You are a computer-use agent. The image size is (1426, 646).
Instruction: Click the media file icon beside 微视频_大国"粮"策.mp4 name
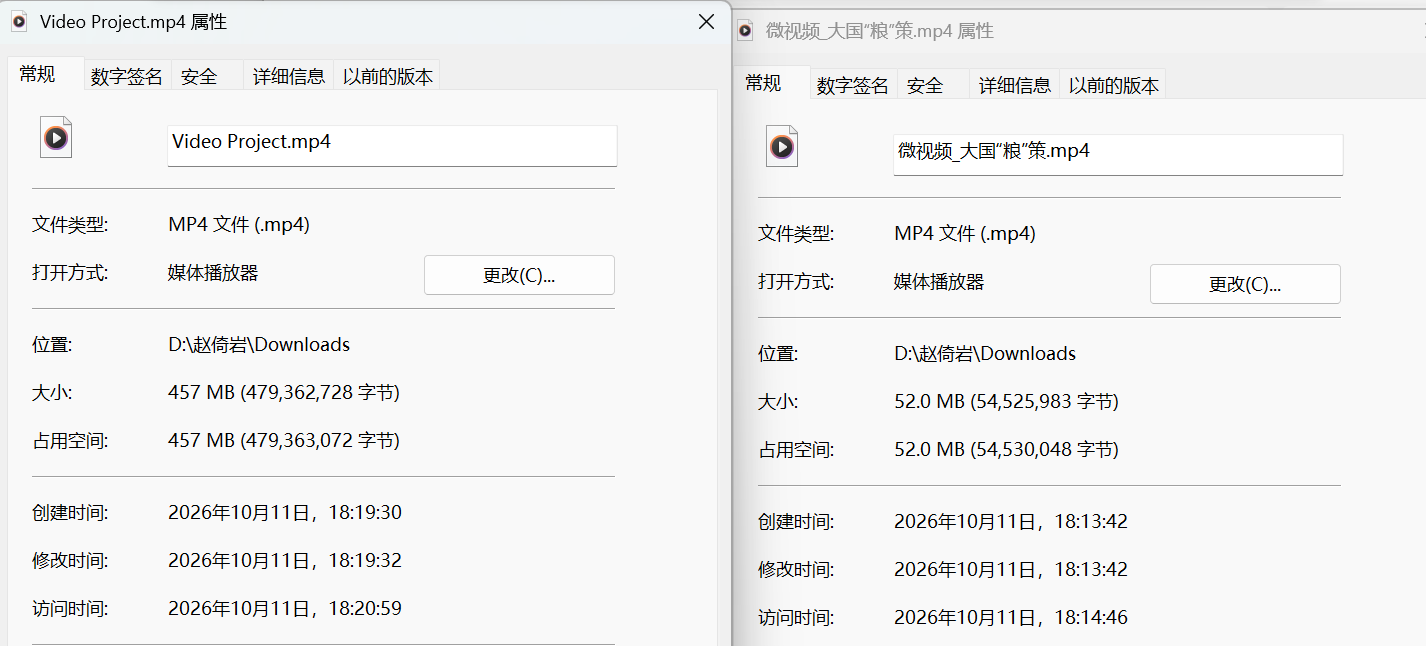(x=782, y=146)
